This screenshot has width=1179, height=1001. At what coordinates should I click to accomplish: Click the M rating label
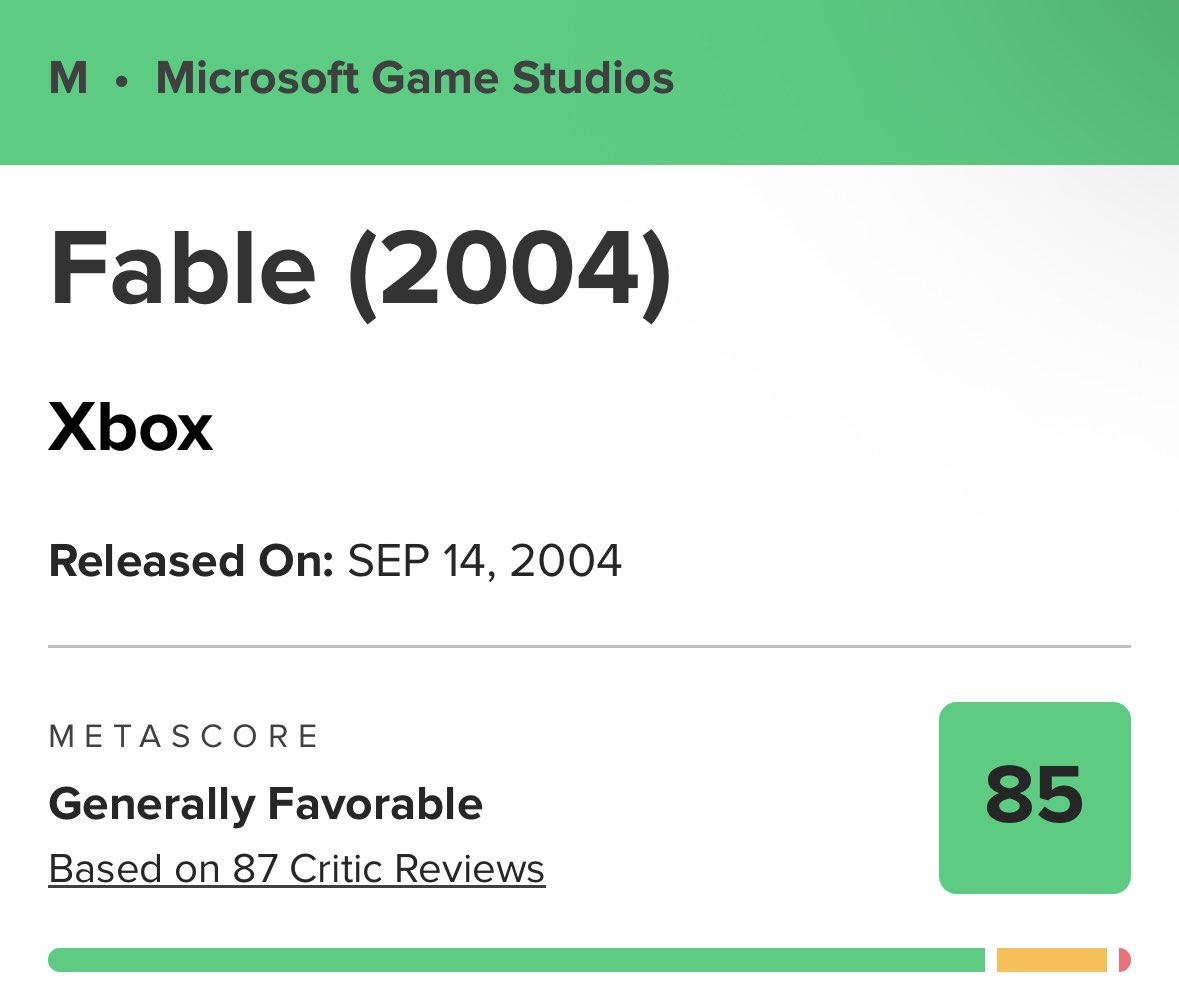point(68,78)
